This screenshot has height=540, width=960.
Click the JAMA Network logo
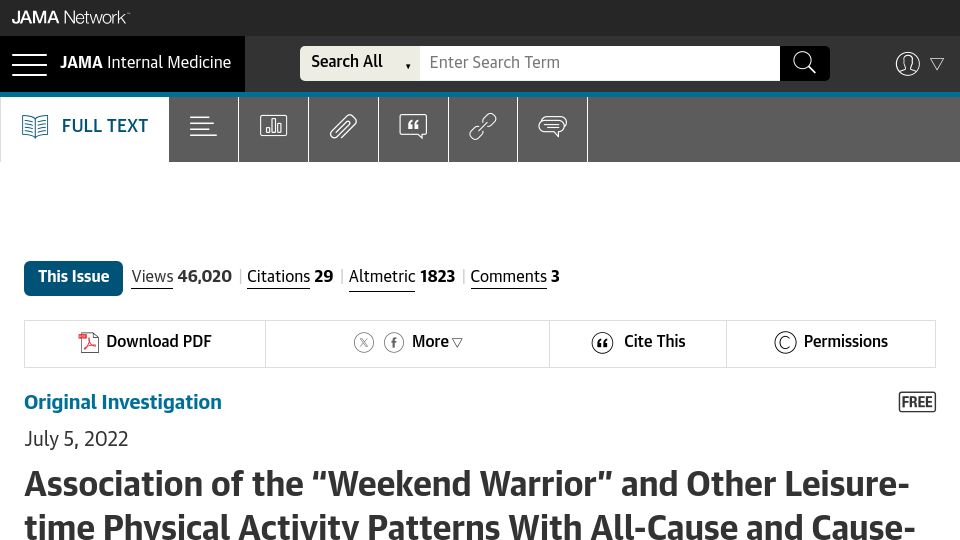click(70, 17)
